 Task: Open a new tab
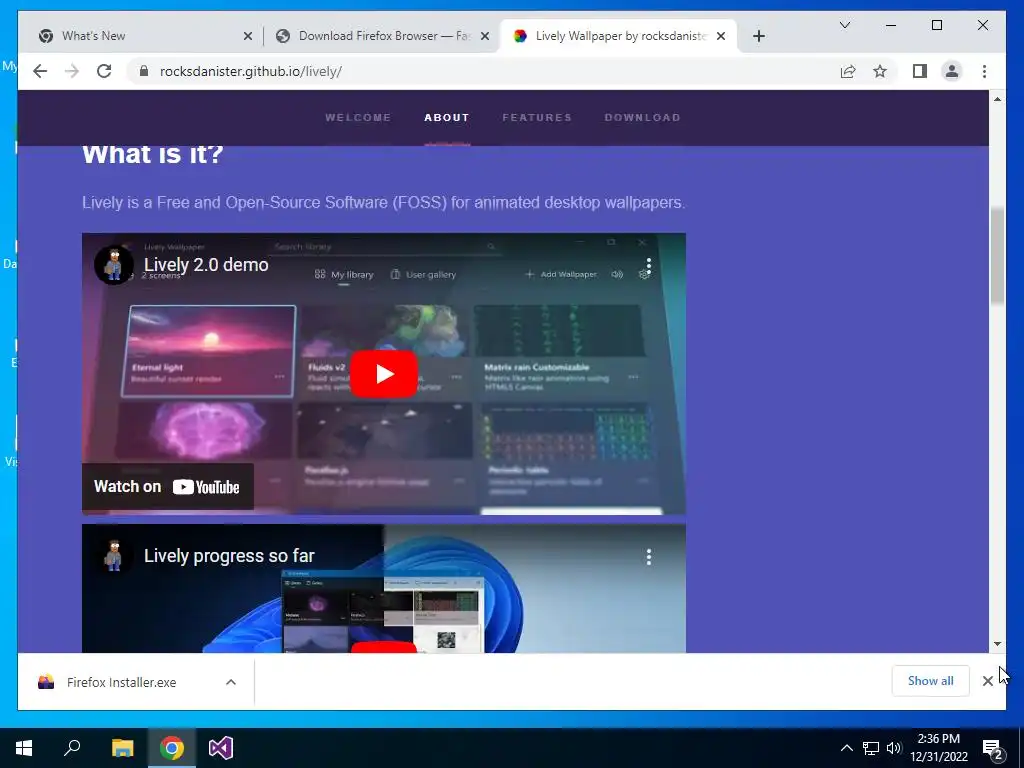(758, 36)
